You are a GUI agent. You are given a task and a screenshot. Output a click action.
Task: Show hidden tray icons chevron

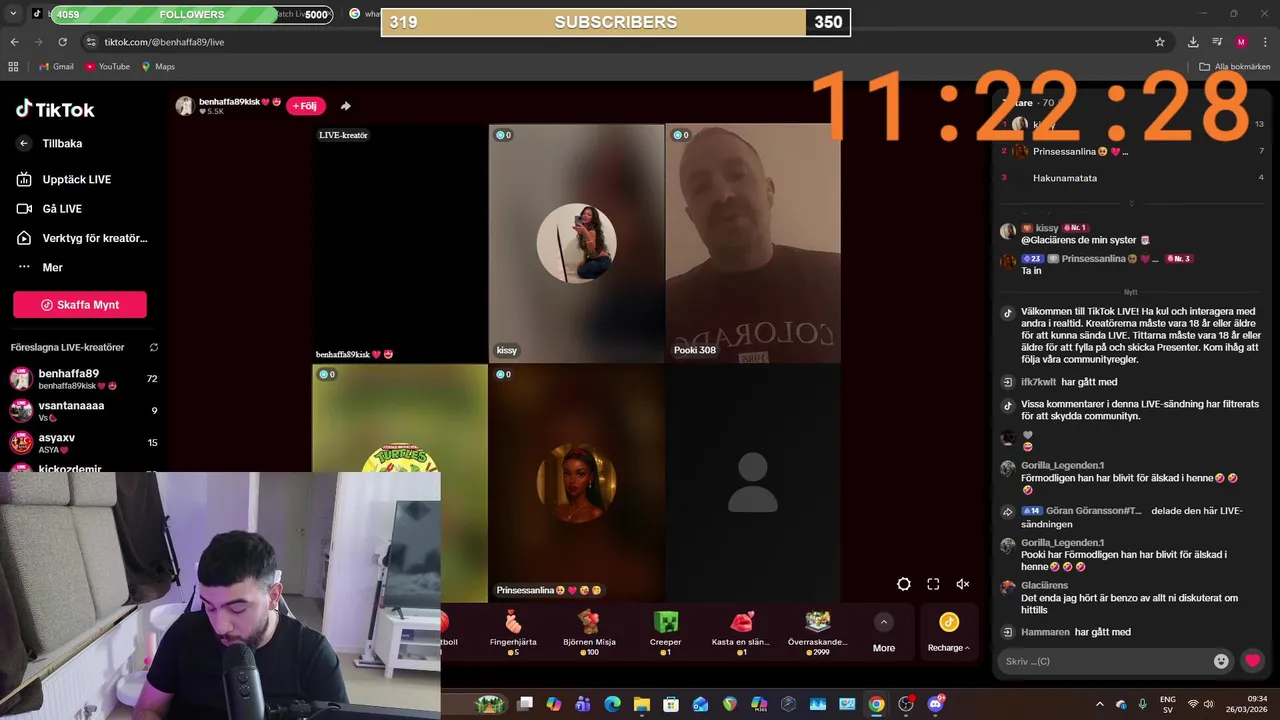point(1099,704)
